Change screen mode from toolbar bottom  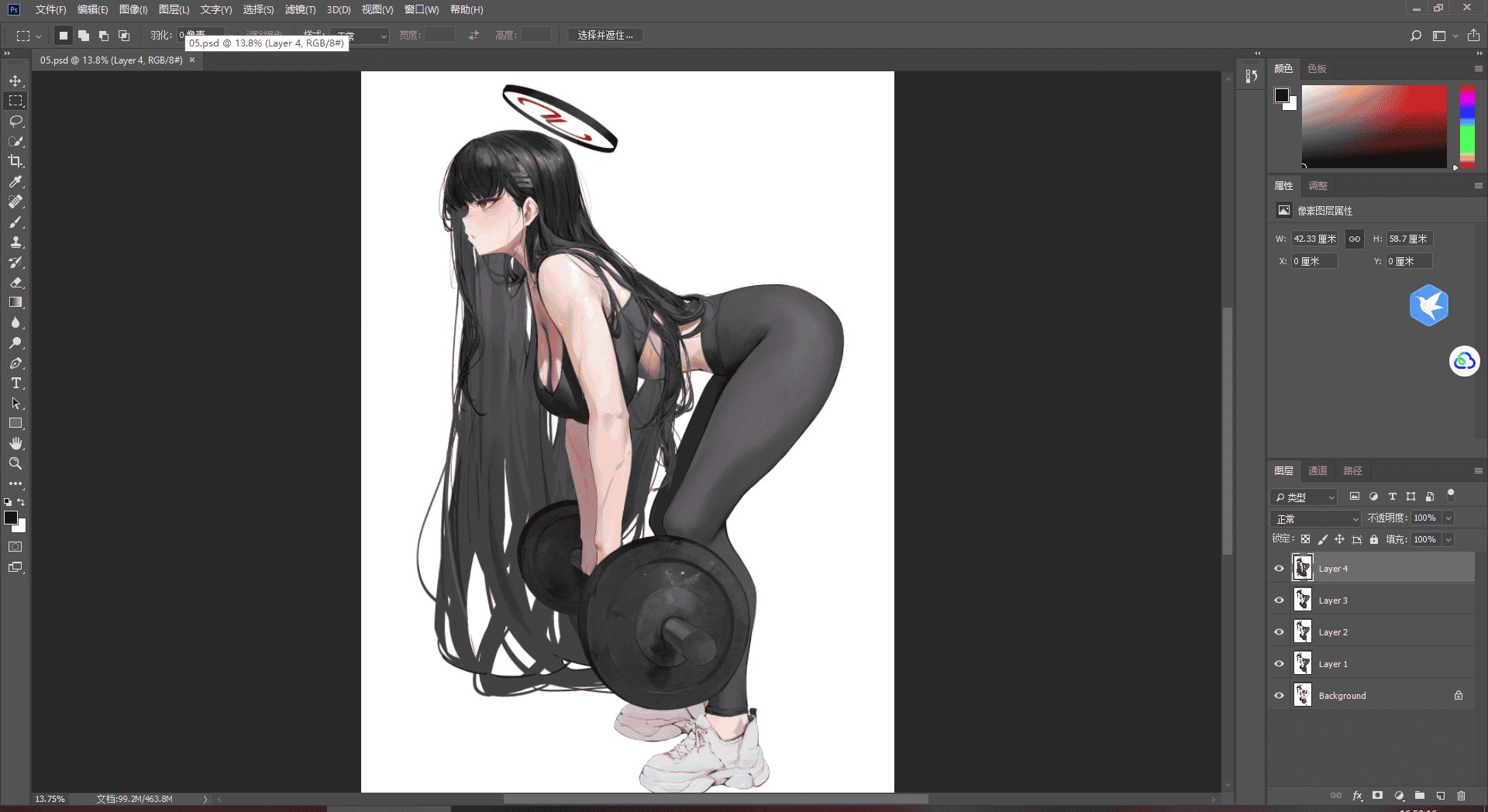click(15, 567)
